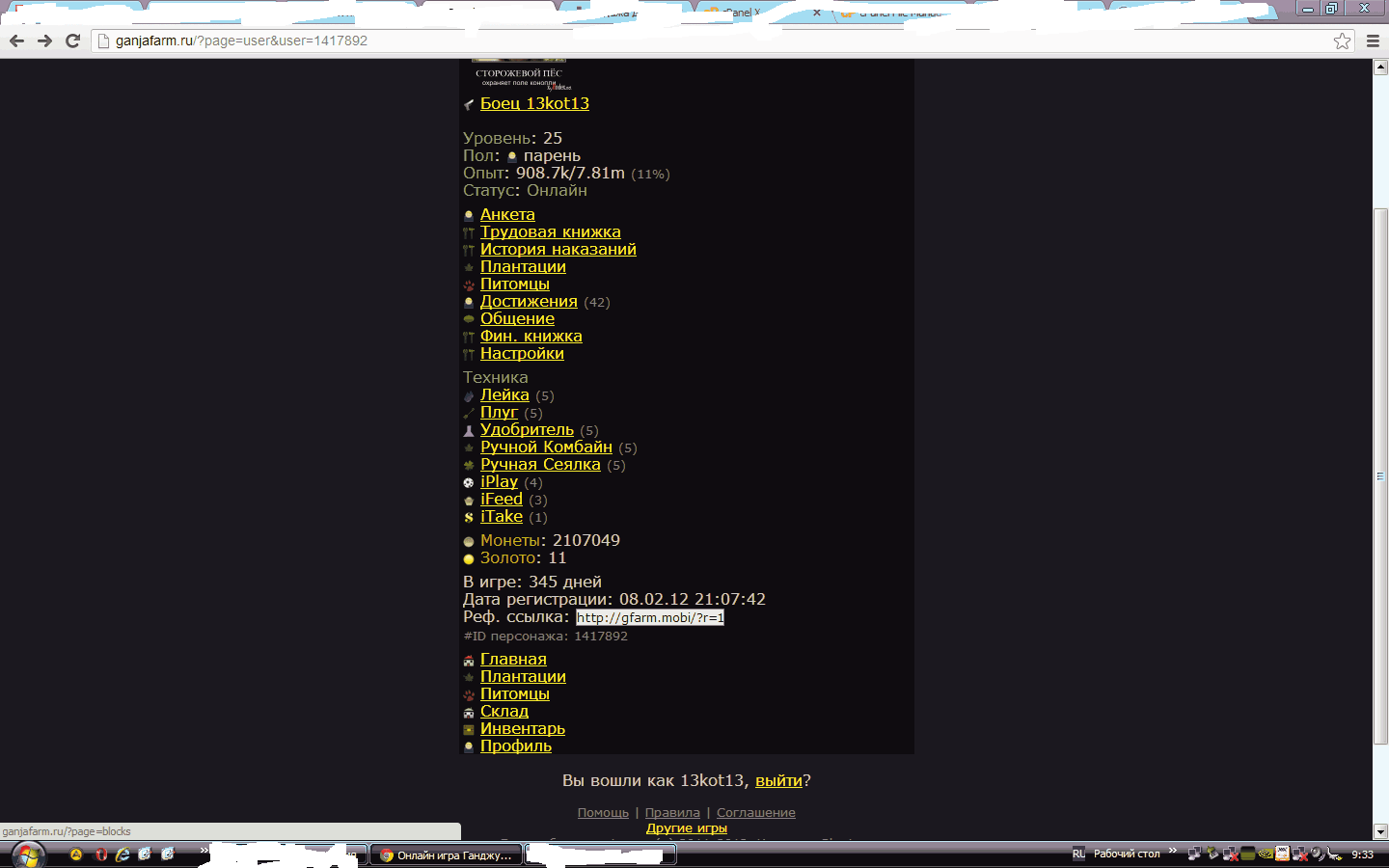Click the page scrollbar down arrow
Image resolution: width=1389 pixels, height=868 pixels.
coord(1380,831)
